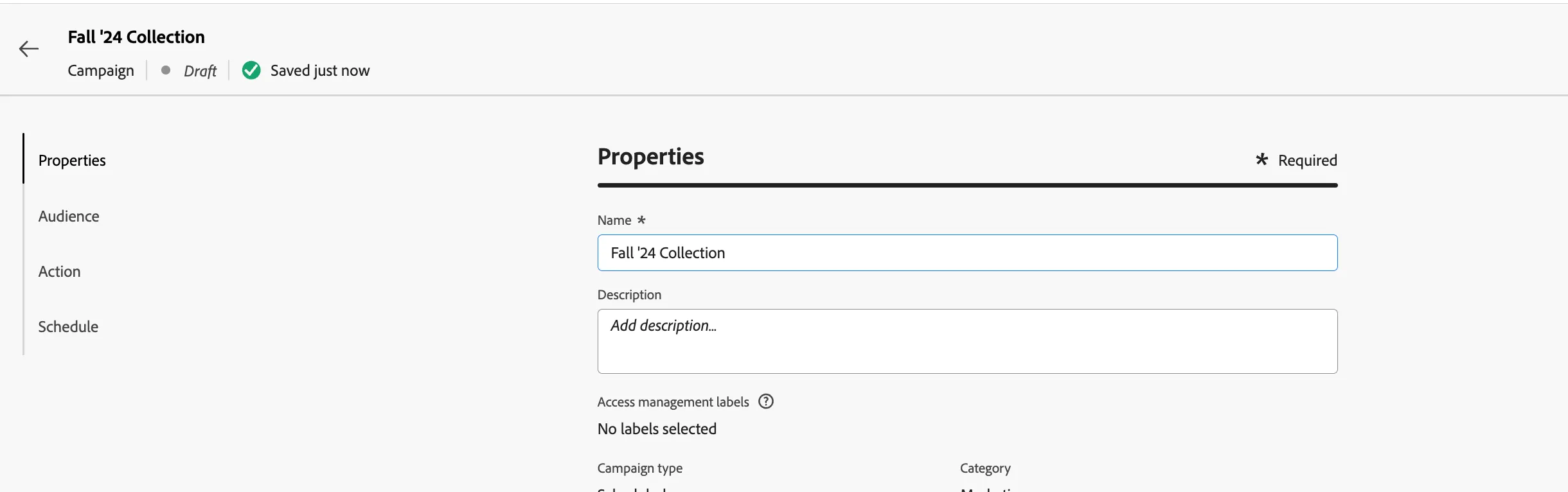Click the Access management labels caption
Viewport: 1568px width, 492px height.
673,401
